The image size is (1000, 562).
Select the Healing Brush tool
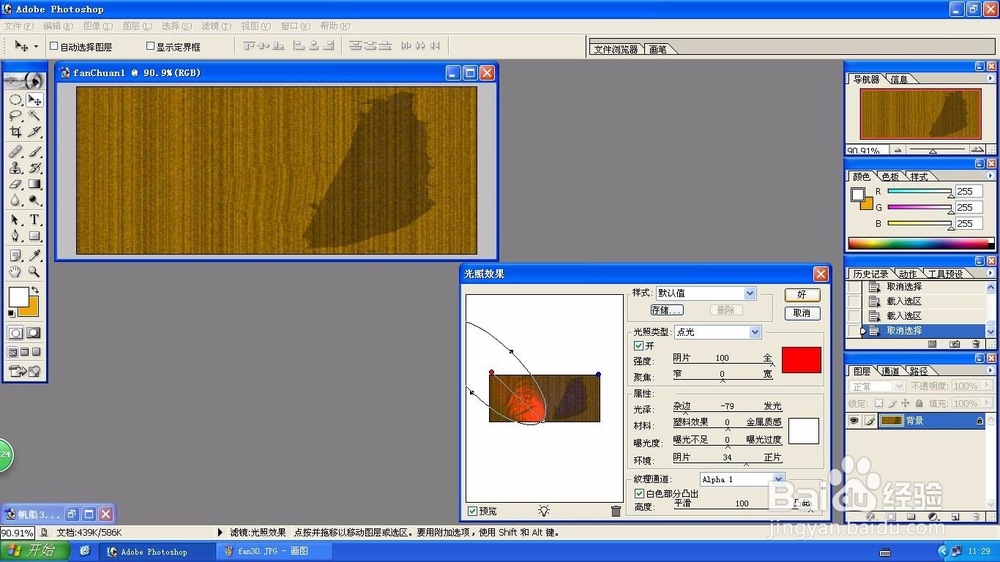(x=15, y=152)
